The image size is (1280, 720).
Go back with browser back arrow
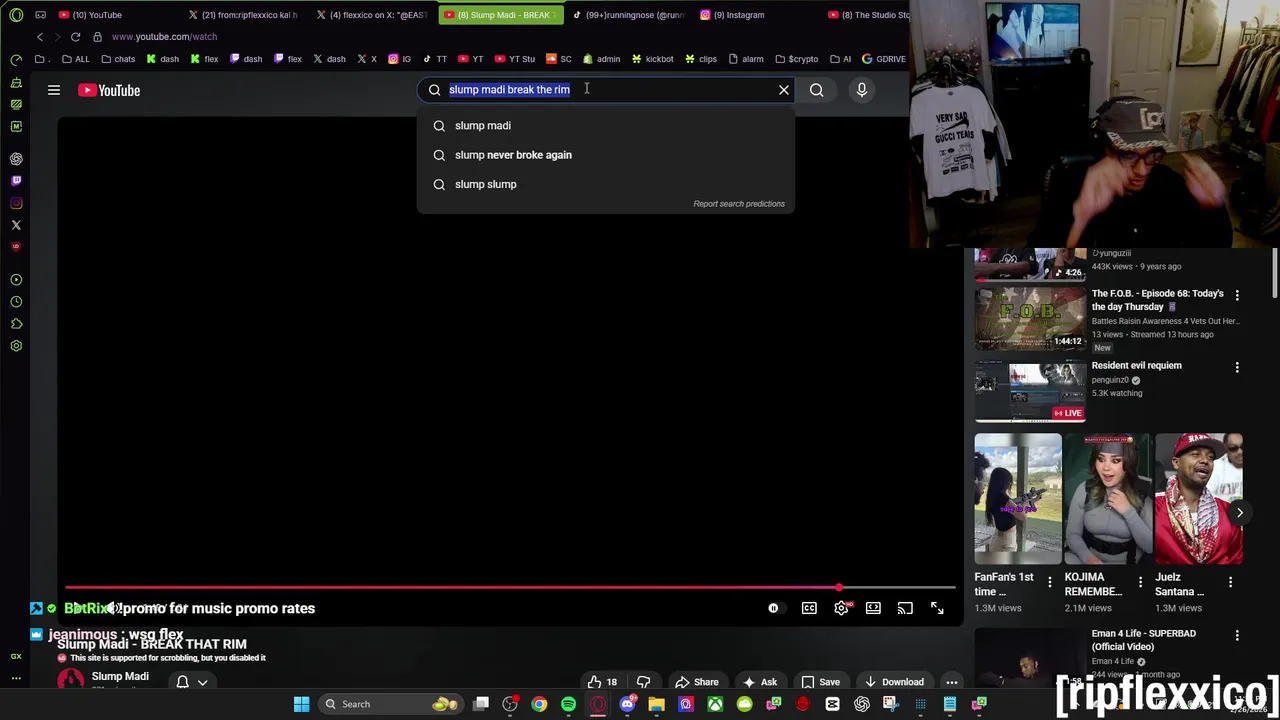pyautogui.click(x=40, y=37)
